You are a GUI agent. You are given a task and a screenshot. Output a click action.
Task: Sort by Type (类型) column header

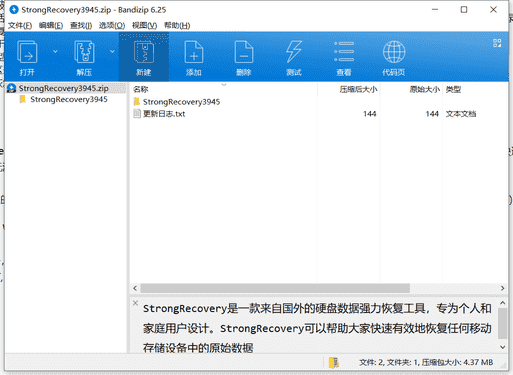pyautogui.click(x=453, y=89)
